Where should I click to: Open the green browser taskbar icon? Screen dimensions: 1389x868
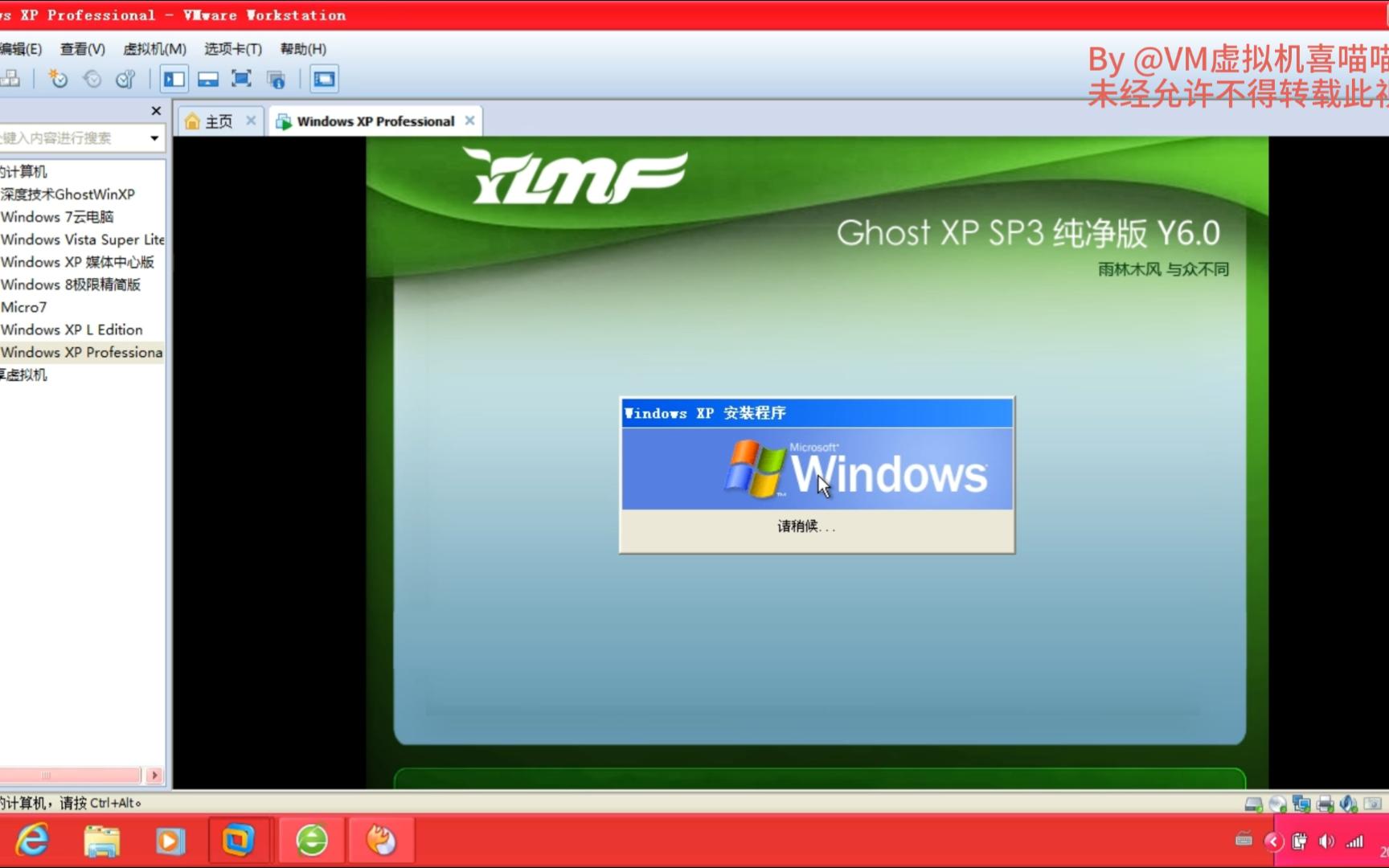312,841
